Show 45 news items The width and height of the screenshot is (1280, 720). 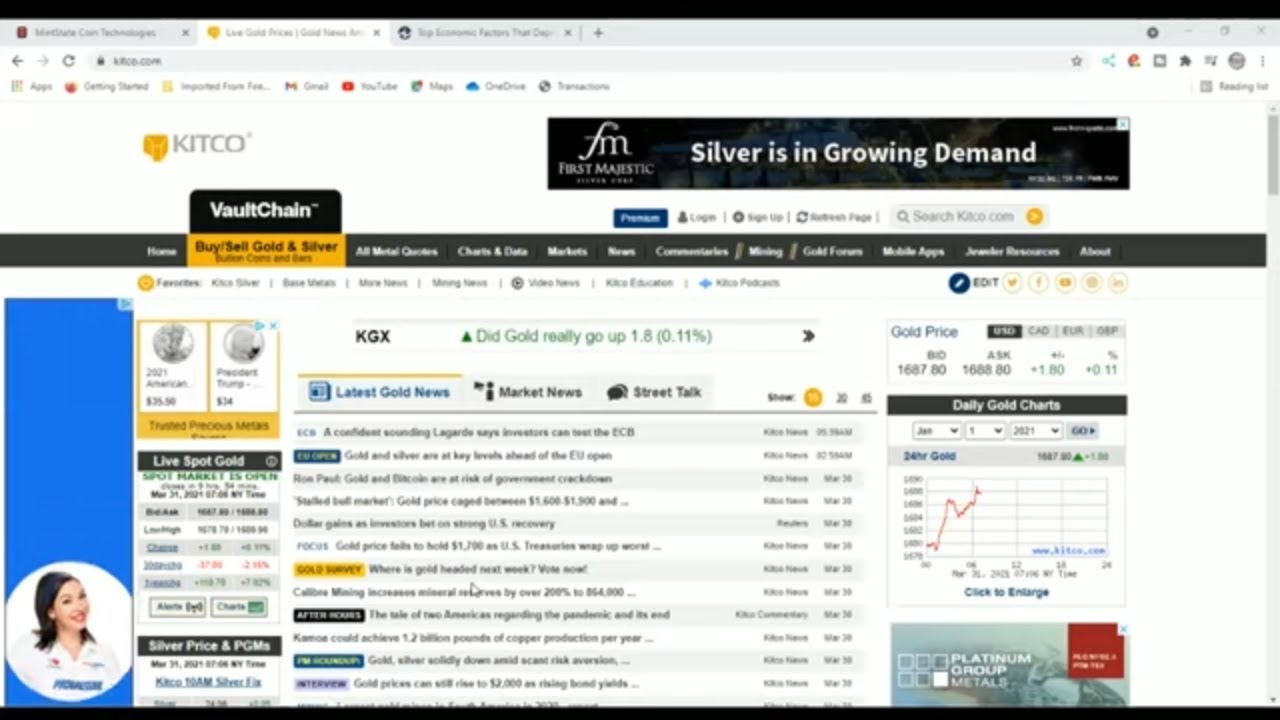pyautogui.click(x=866, y=397)
